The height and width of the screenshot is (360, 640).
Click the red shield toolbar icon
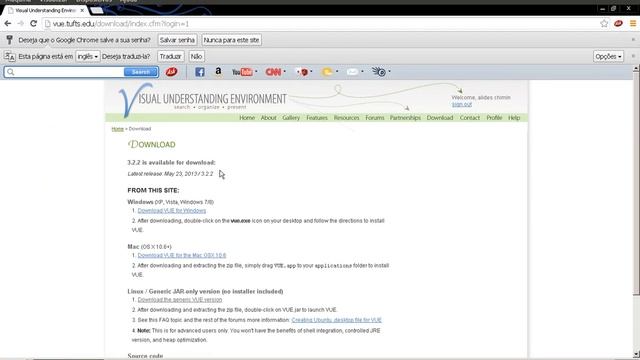pos(302,72)
